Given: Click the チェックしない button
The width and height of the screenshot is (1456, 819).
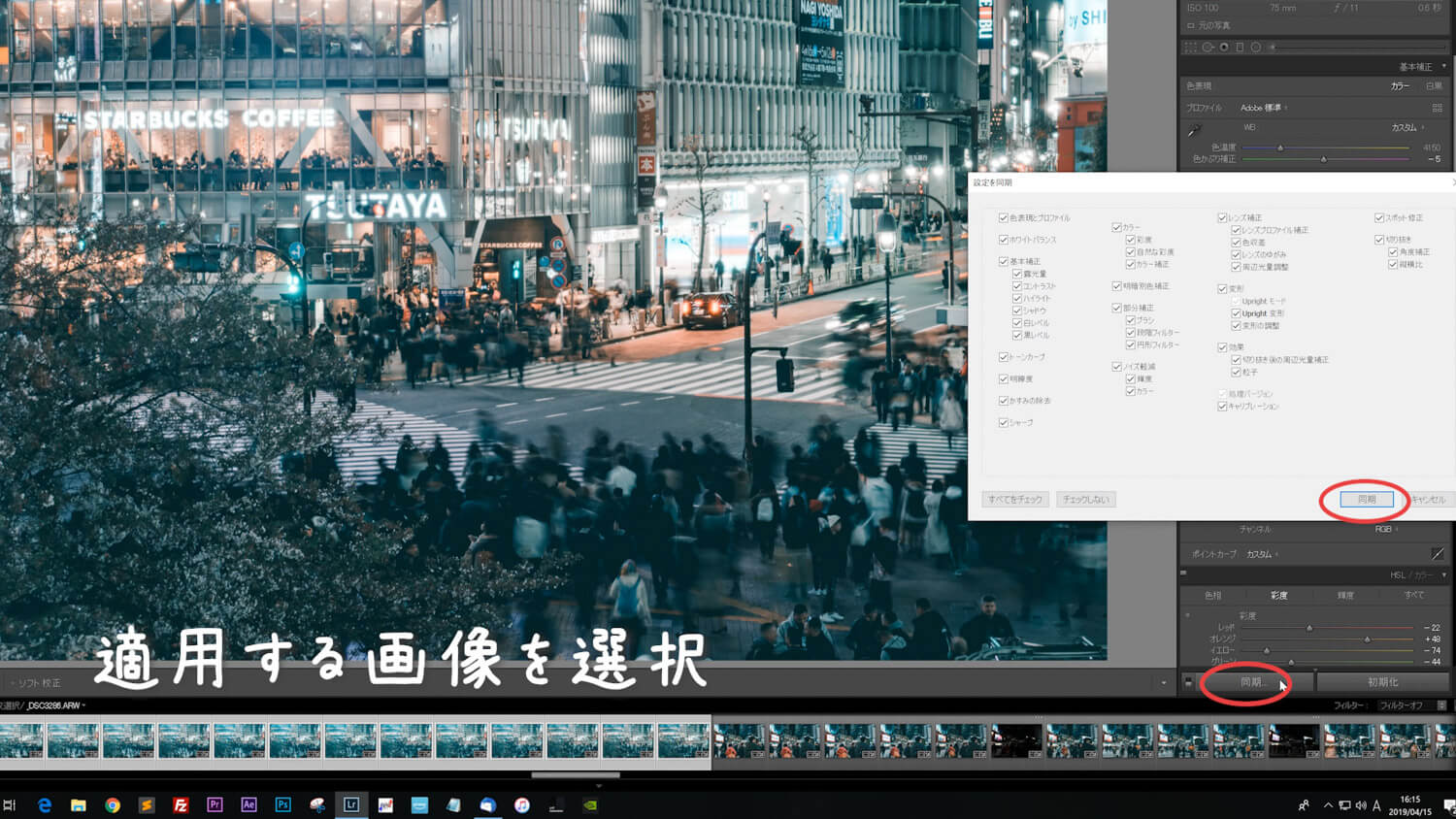Looking at the screenshot, I should [1086, 499].
